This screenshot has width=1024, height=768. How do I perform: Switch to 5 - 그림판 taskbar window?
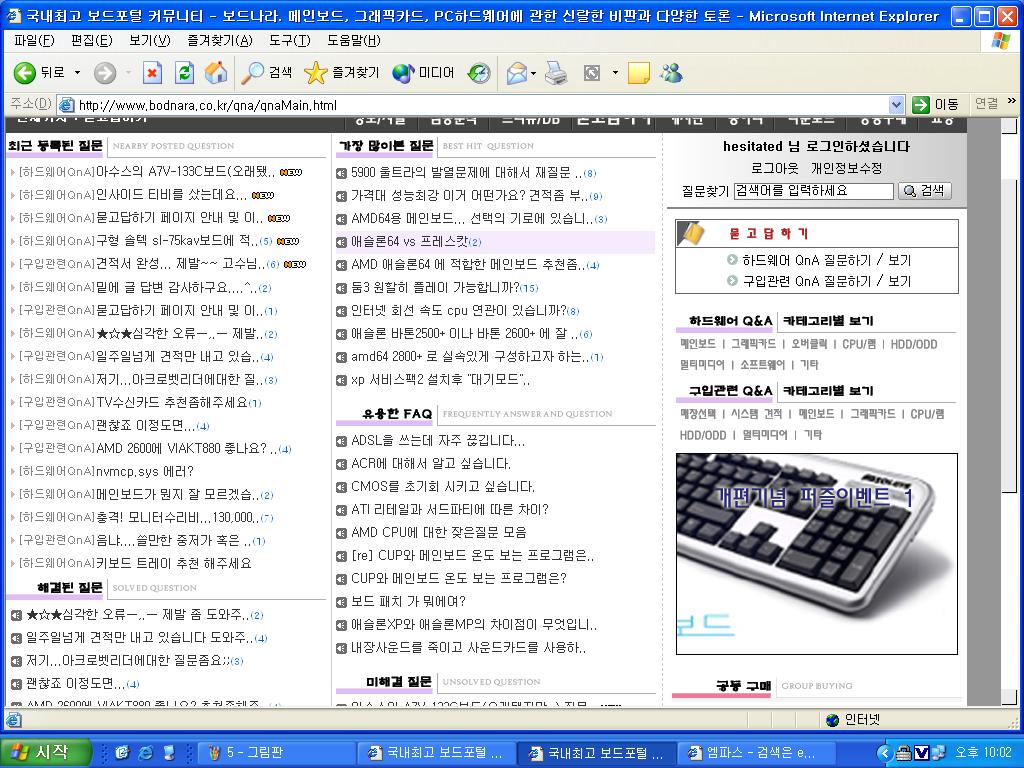(x=275, y=752)
